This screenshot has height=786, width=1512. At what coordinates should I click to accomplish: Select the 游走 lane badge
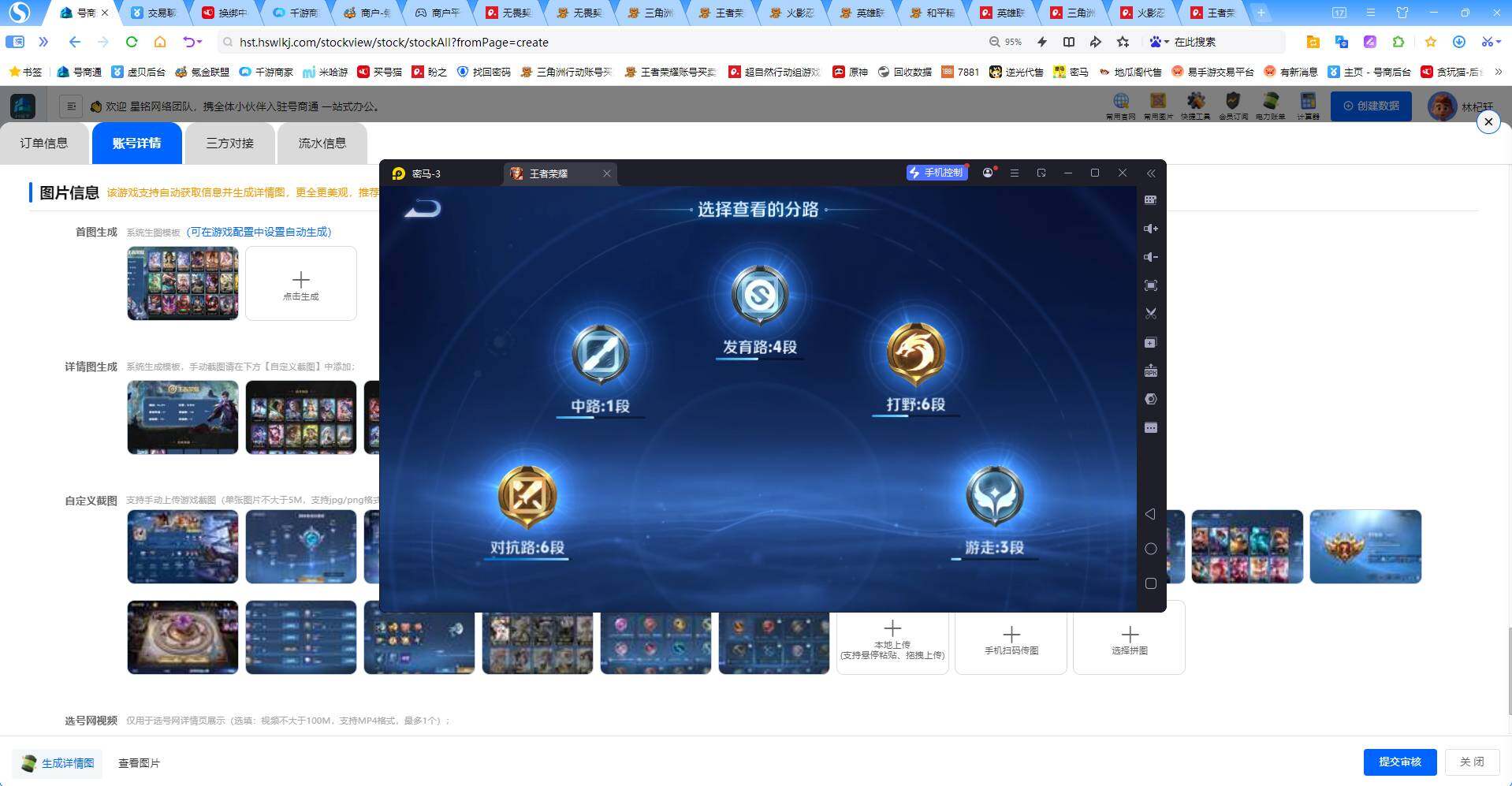click(x=994, y=496)
